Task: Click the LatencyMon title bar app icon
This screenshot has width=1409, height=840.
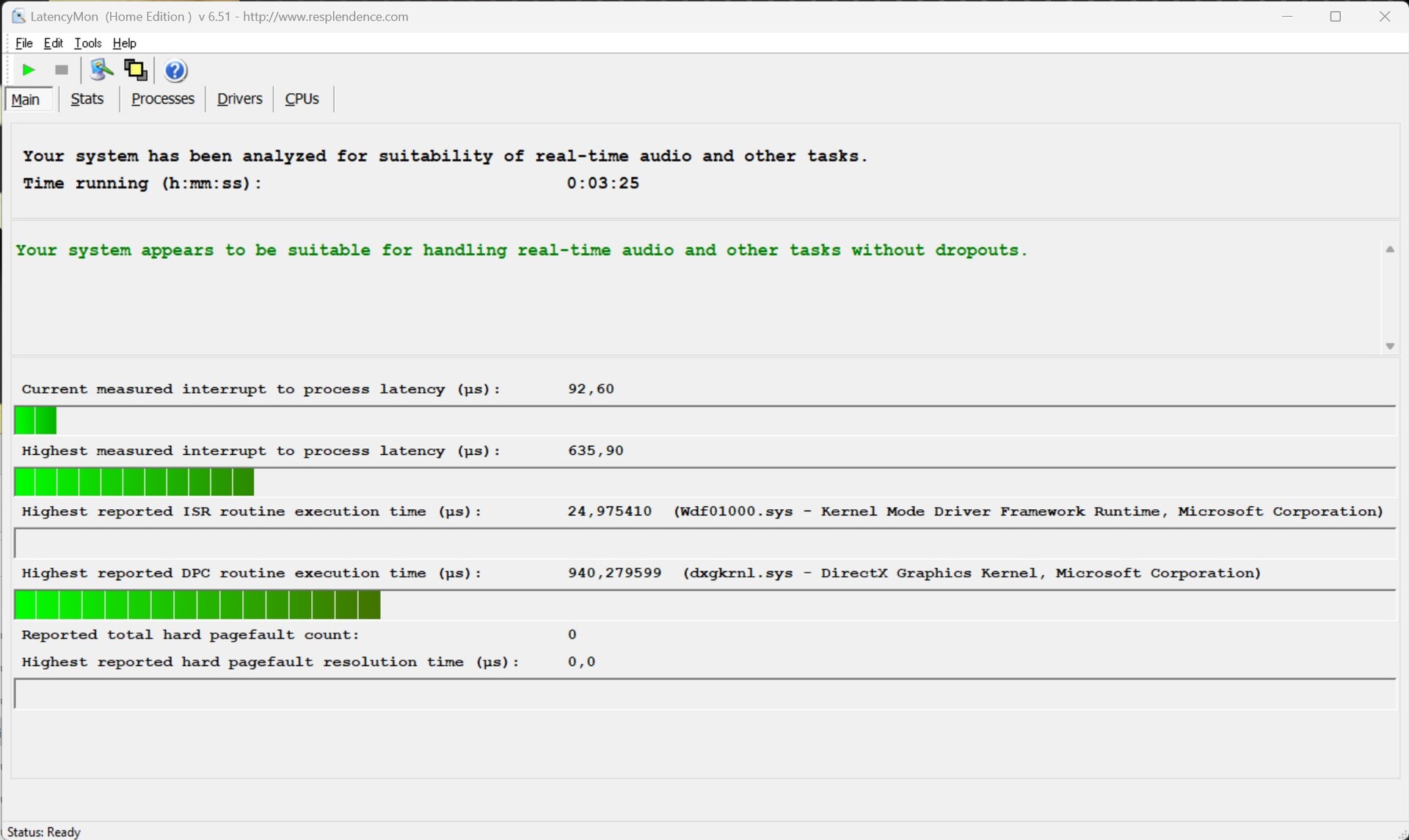Action: point(18,16)
